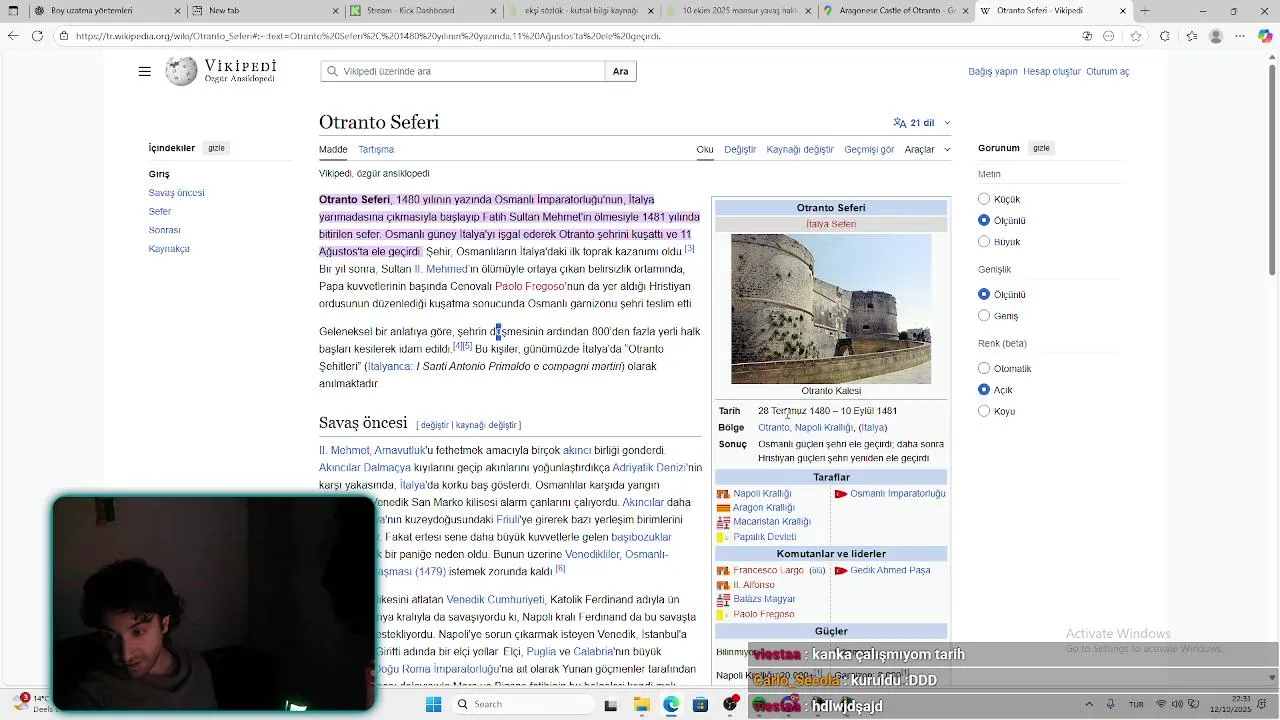Launch Copilot from the toolbar icon
The image size is (1280, 720).
[1265, 36]
